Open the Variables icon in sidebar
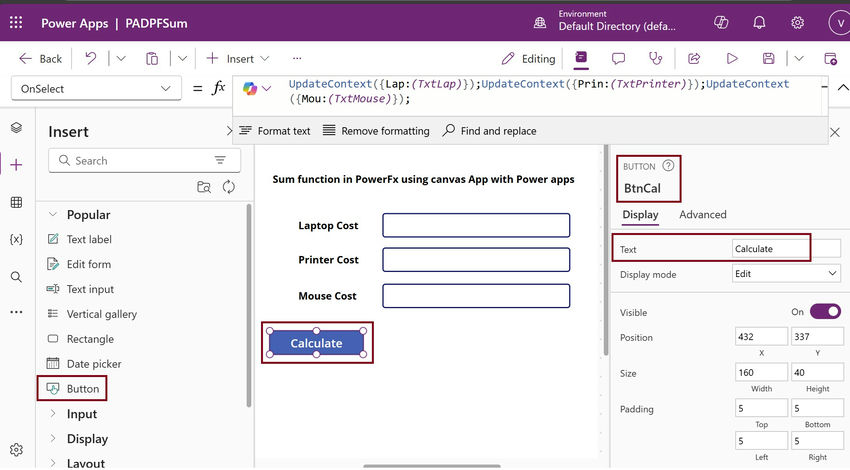Screen dimensions: 850x470 (x=16, y=239)
